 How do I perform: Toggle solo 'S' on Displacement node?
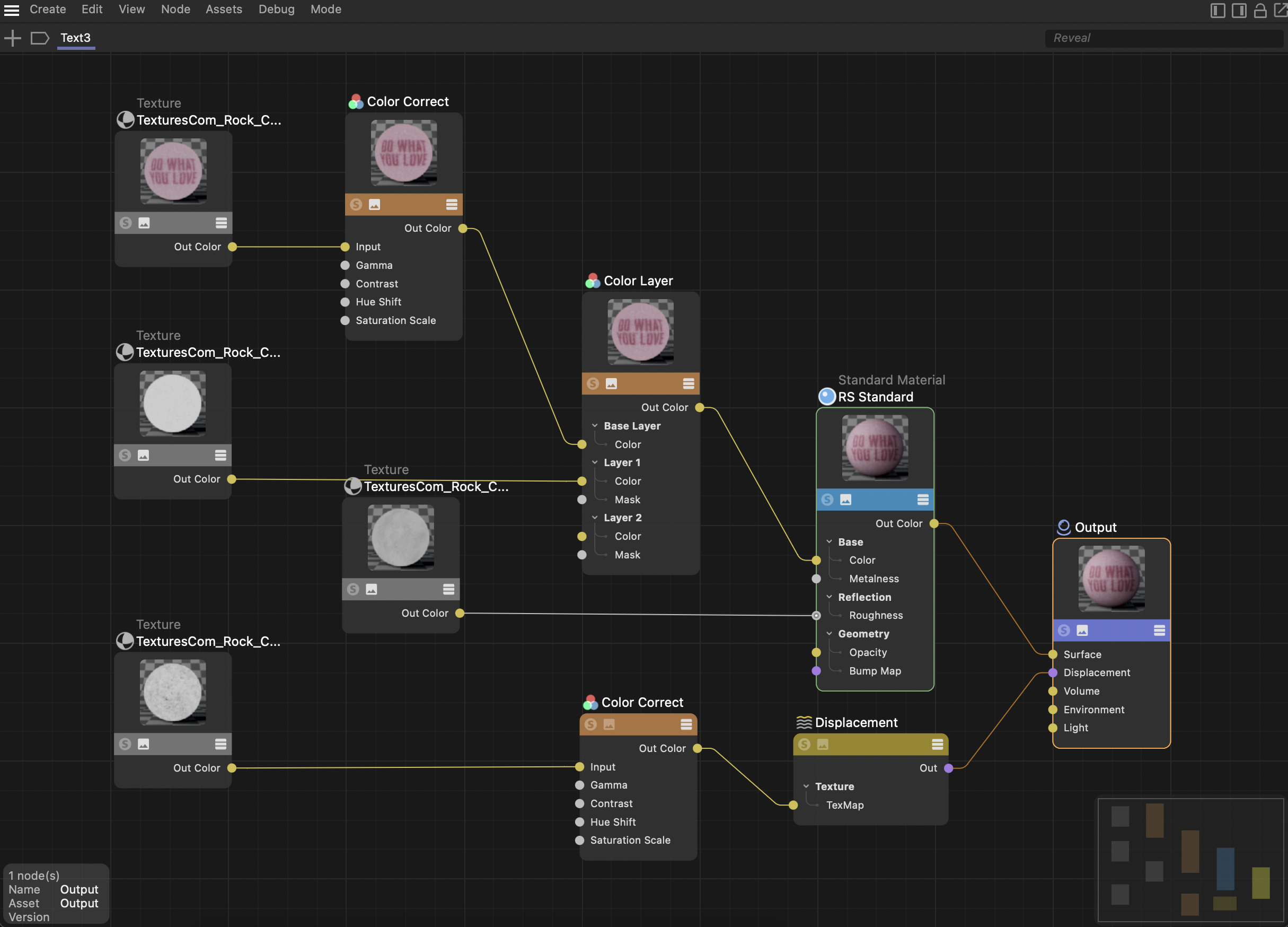[804, 745]
